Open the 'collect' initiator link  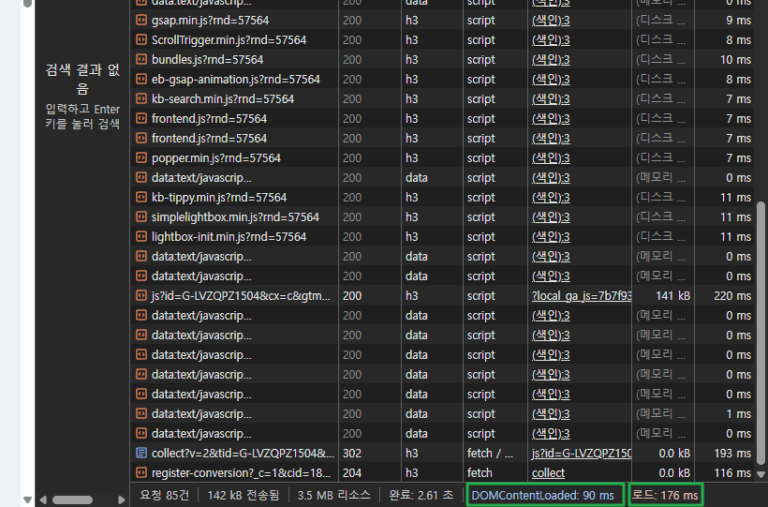(548, 473)
